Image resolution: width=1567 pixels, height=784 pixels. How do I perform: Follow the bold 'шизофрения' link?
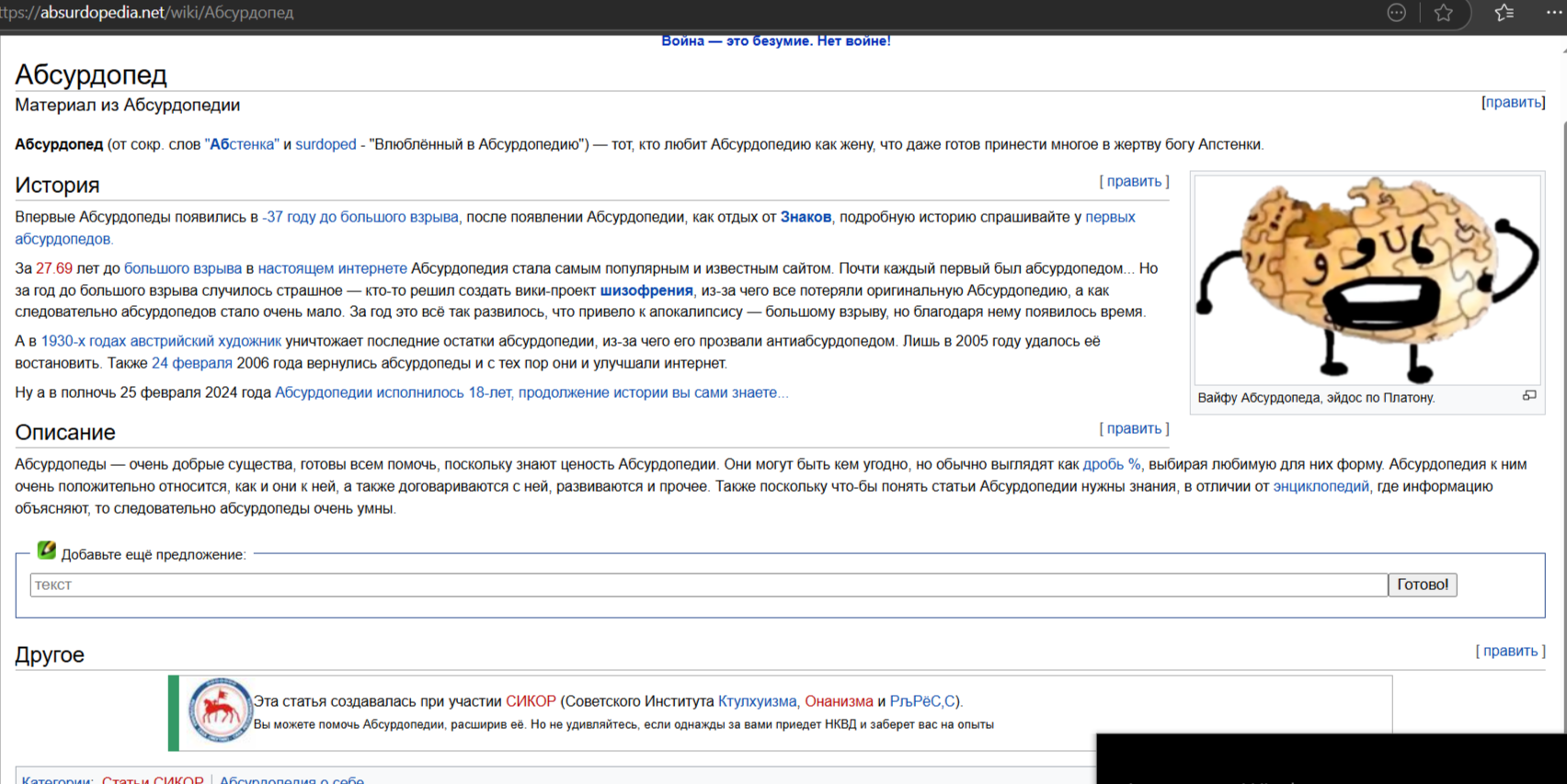(646, 290)
